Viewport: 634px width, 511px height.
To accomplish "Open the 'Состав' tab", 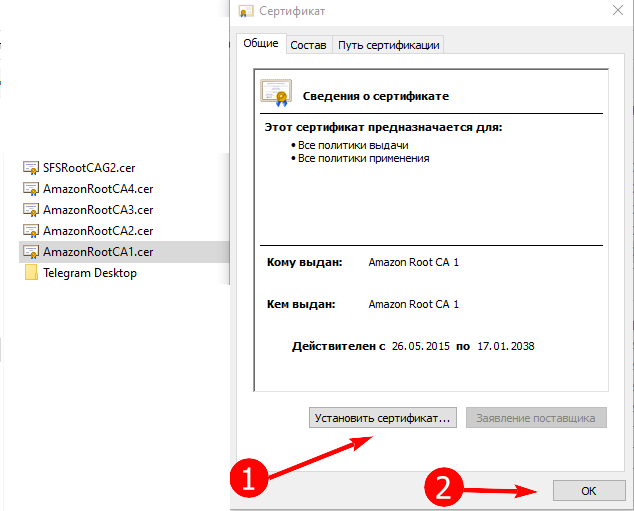I will [x=308, y=45].
